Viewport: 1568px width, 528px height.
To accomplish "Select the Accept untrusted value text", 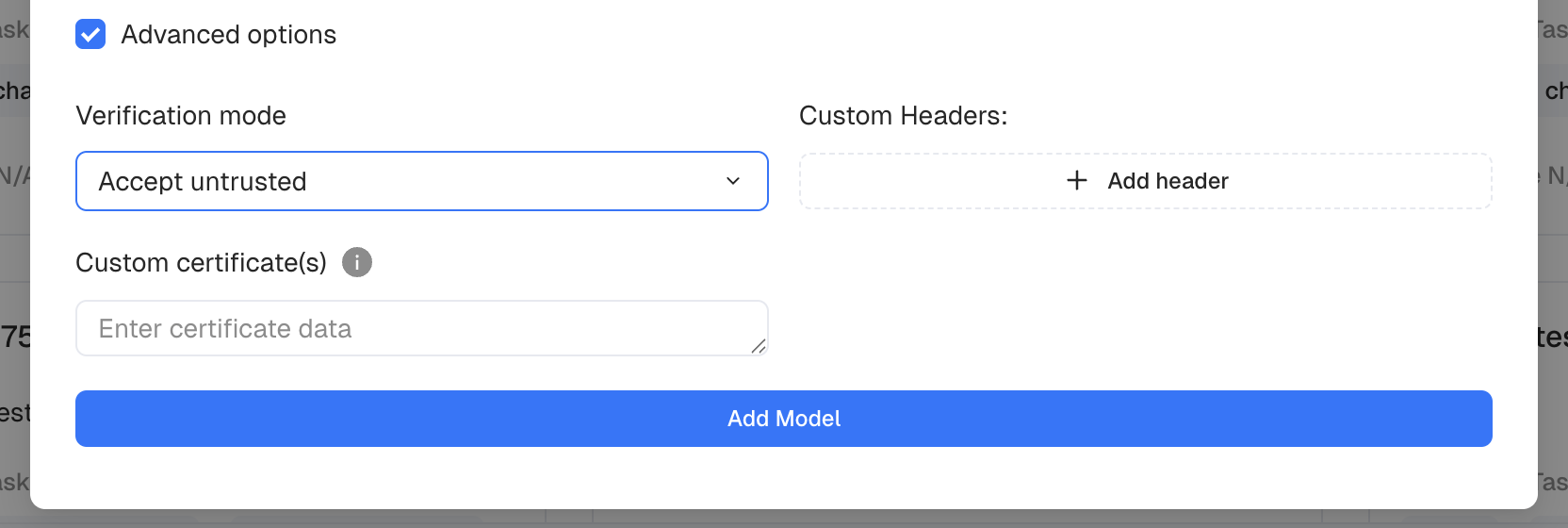I will click(203, 181).
